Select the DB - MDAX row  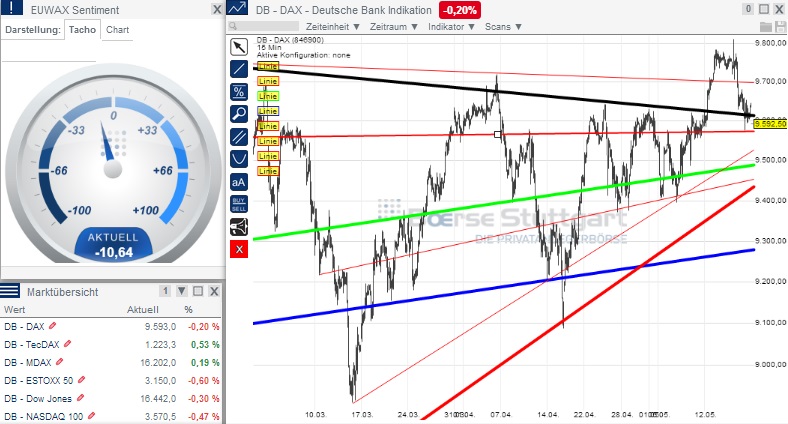point(111,363)
